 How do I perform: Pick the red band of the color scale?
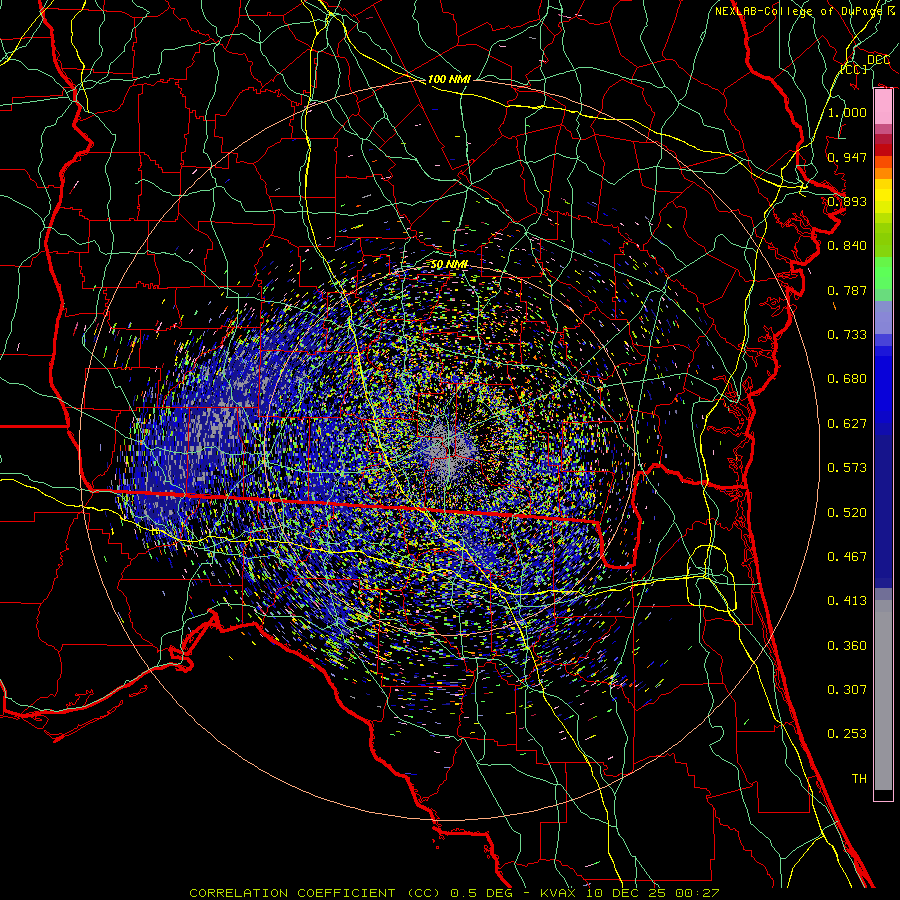883,150
